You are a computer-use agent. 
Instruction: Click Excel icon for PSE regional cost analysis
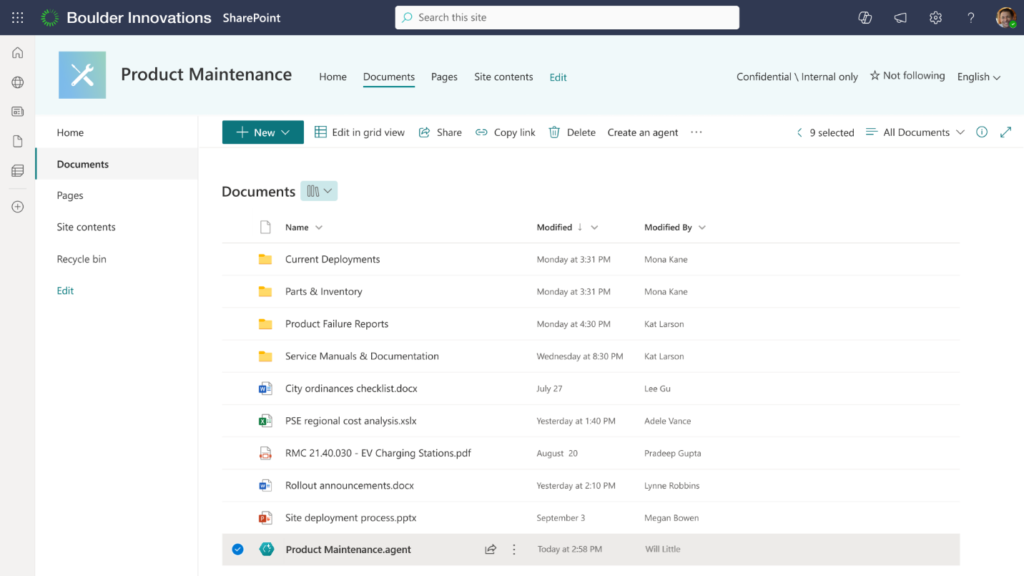click(265, 421)
